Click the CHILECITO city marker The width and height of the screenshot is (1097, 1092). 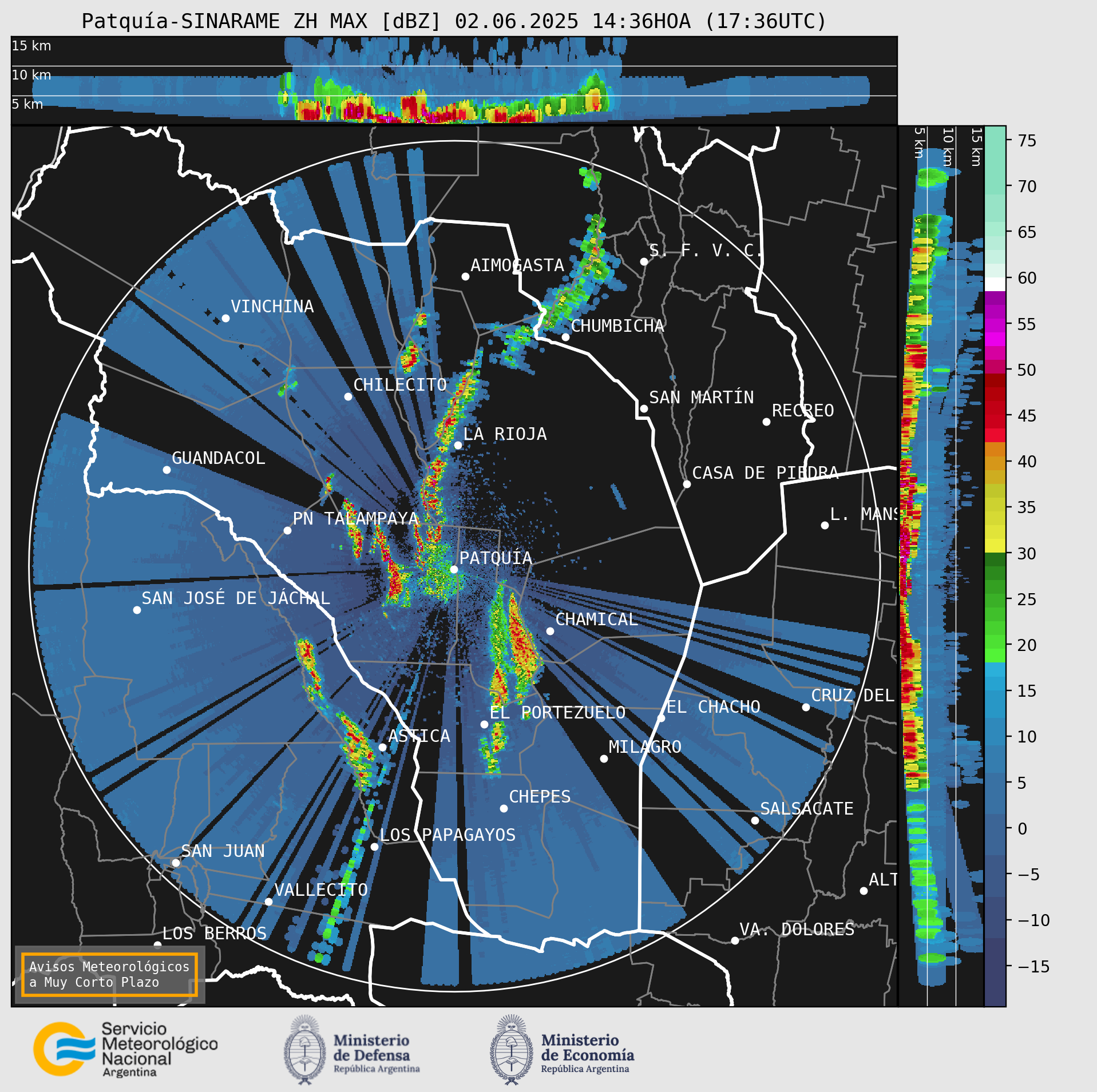coord(348,396)
